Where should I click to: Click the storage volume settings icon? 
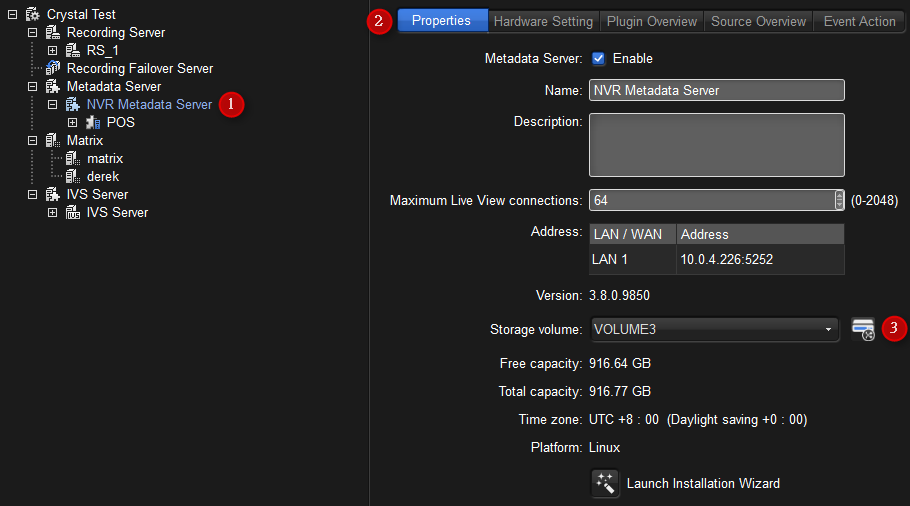coord(862,329)
